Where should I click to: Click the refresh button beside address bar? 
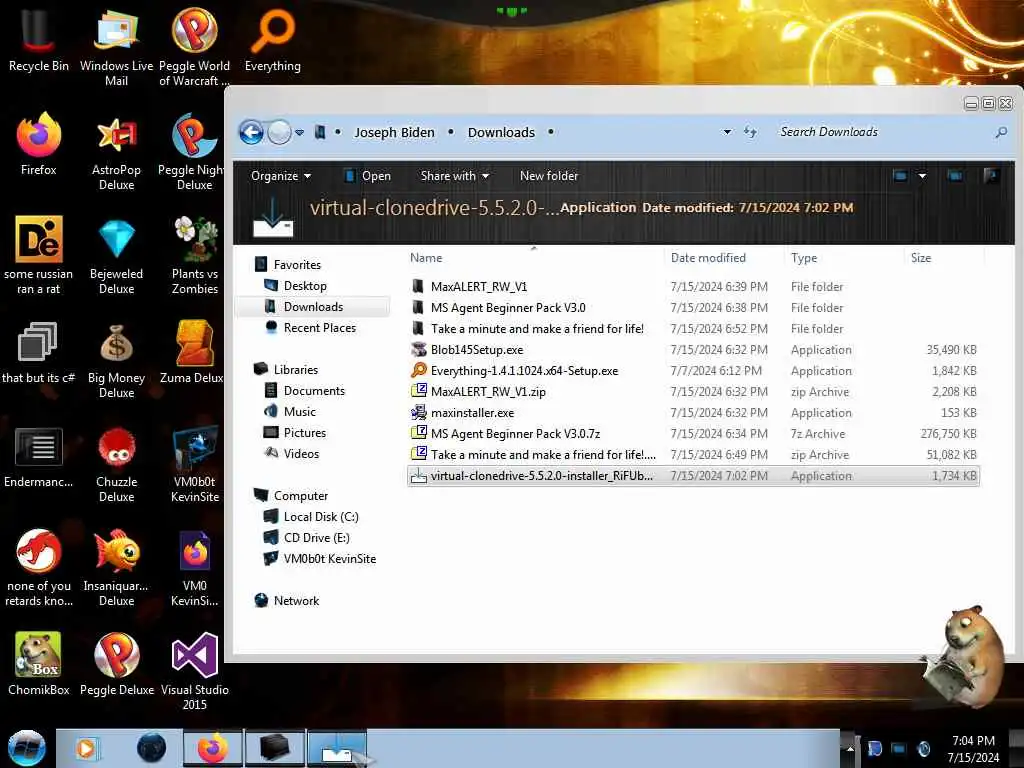[750, 132]
